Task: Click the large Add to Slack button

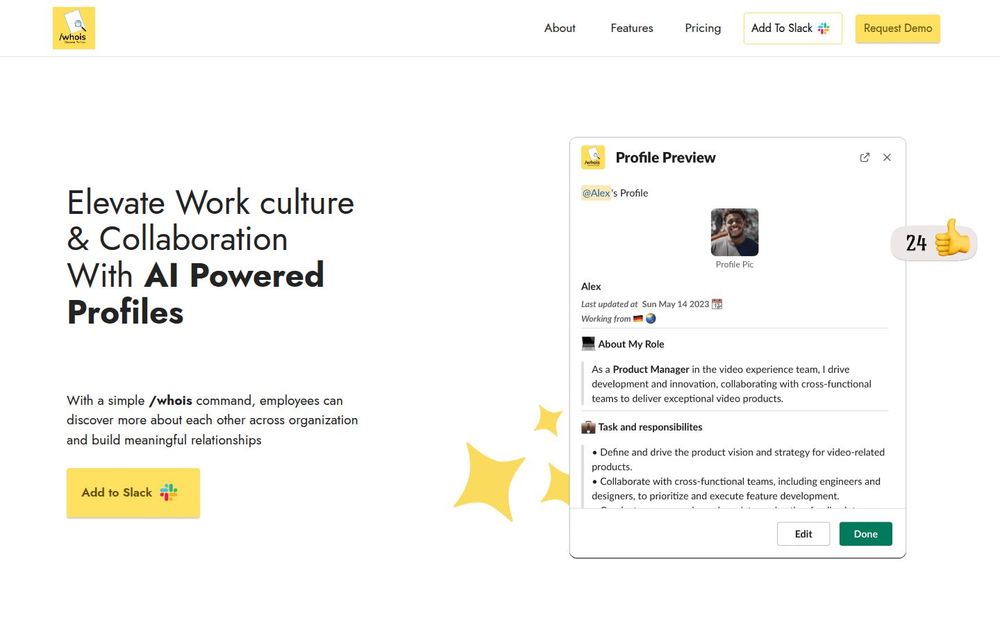Action: click(x=133, y=492)
